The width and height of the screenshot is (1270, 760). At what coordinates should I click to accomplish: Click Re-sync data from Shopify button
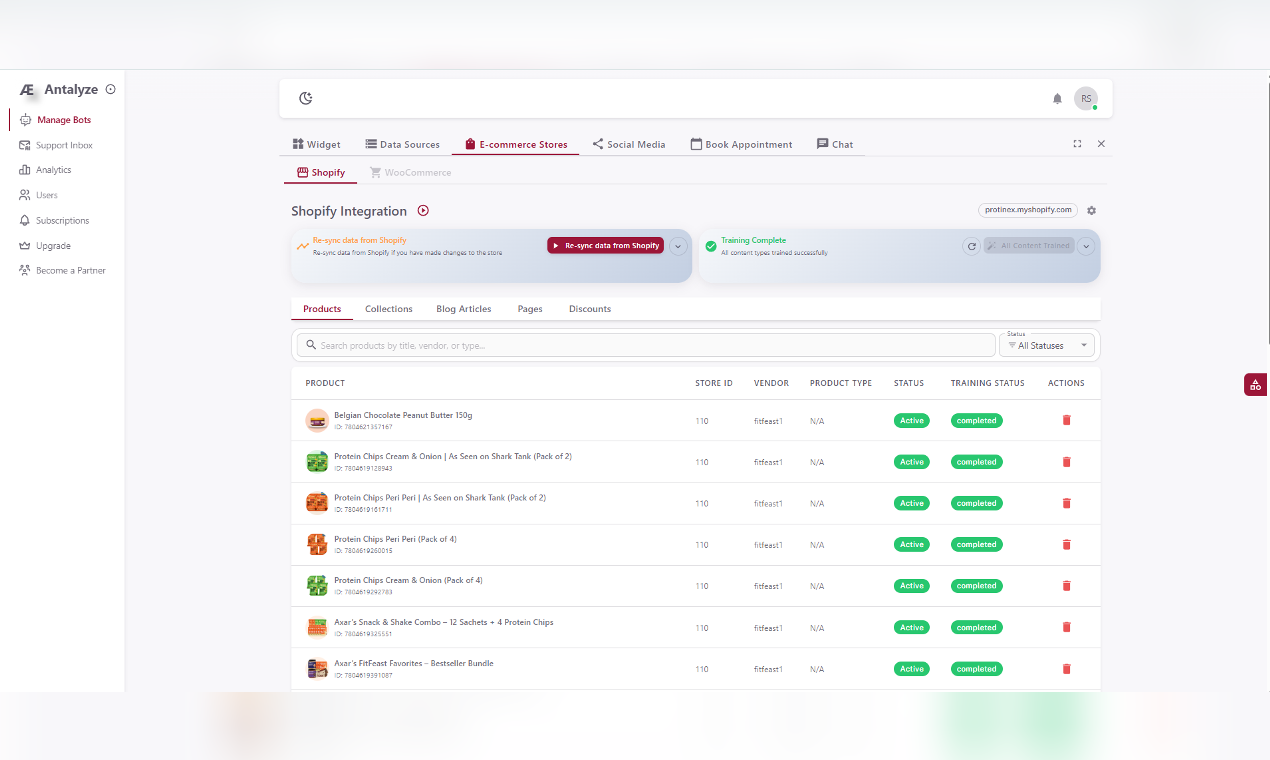click(x=605, y=246)
